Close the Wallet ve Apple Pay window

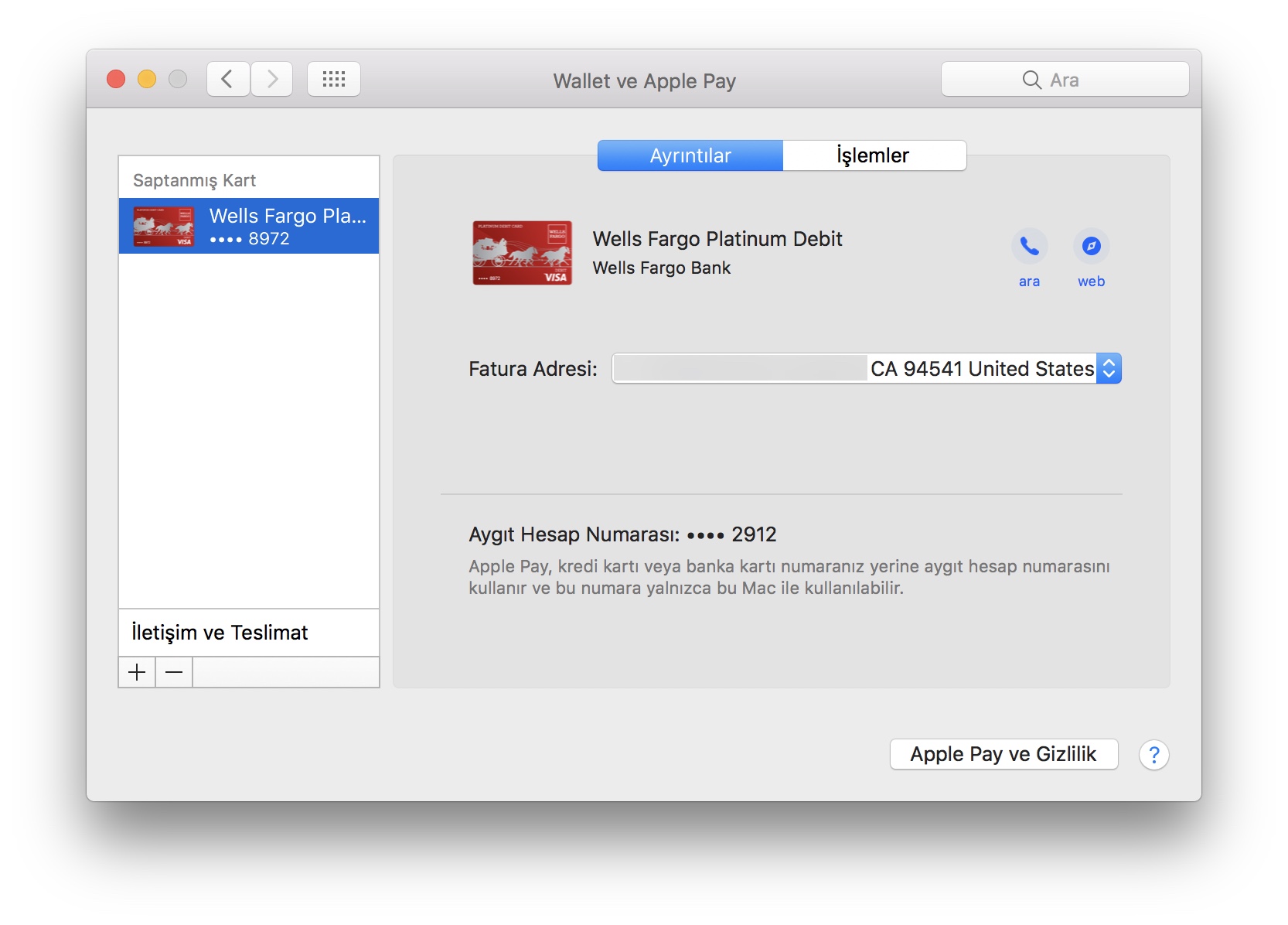coord(116,79)
